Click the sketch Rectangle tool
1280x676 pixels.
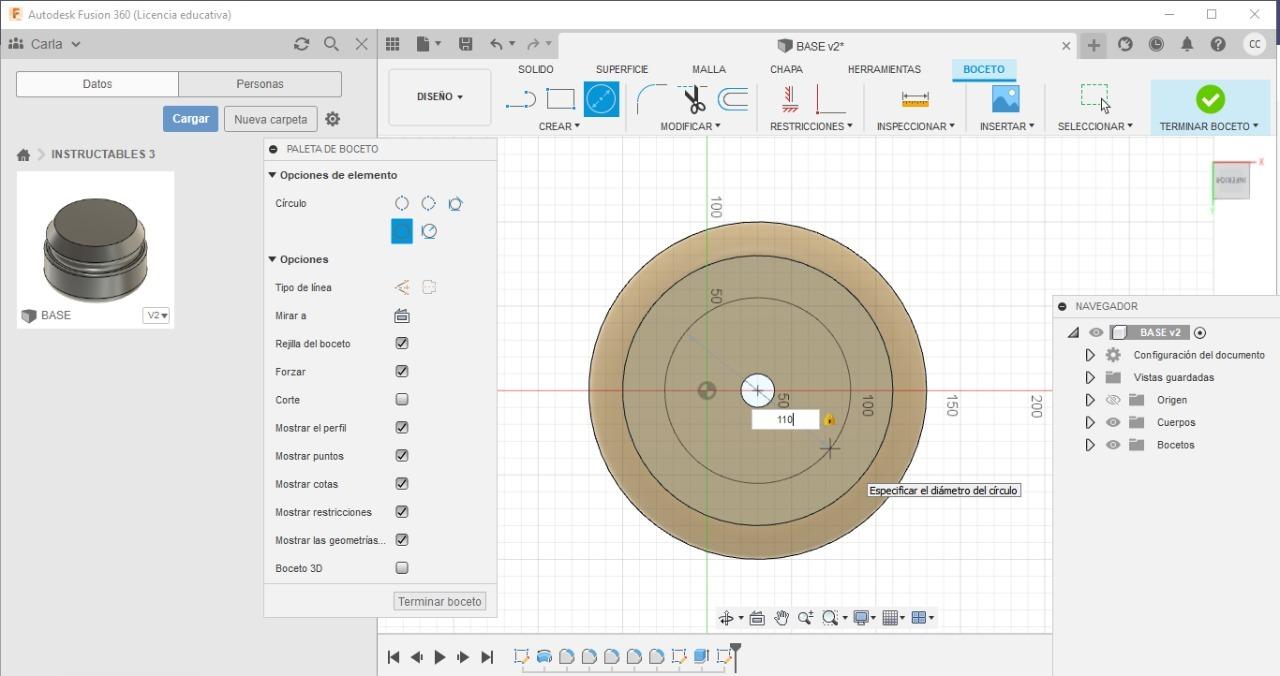pyautogui.click(x=560, y=99)
